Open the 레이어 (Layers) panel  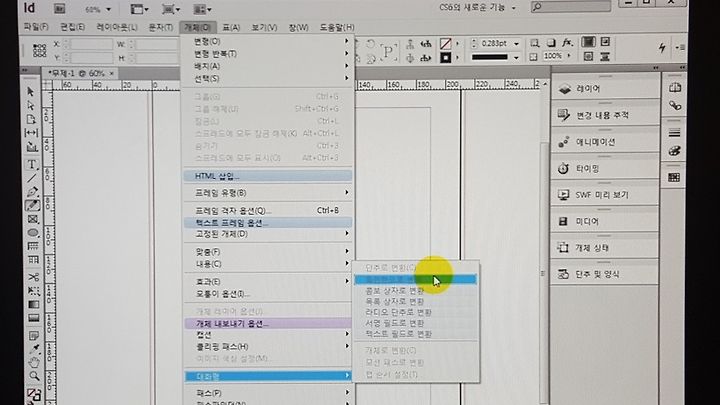pos(605,89)
